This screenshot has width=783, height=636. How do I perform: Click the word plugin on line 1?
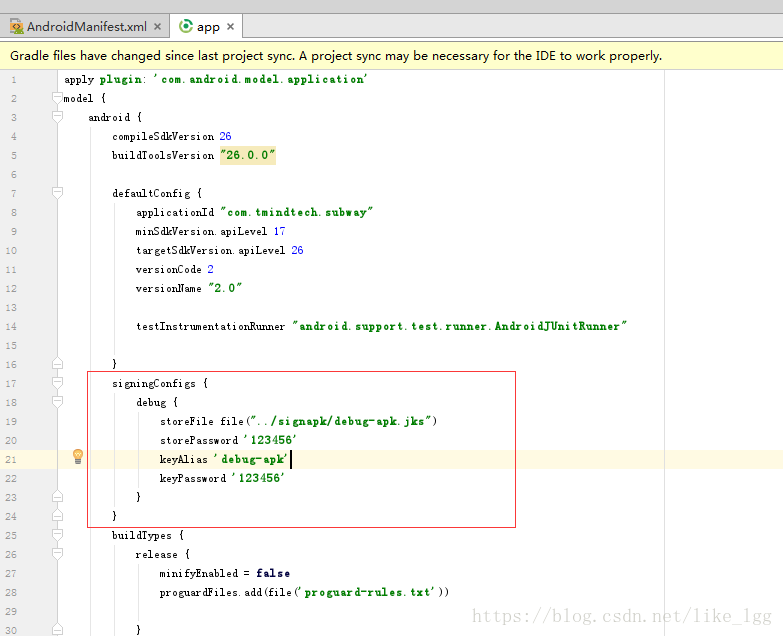tap(120, 79)
